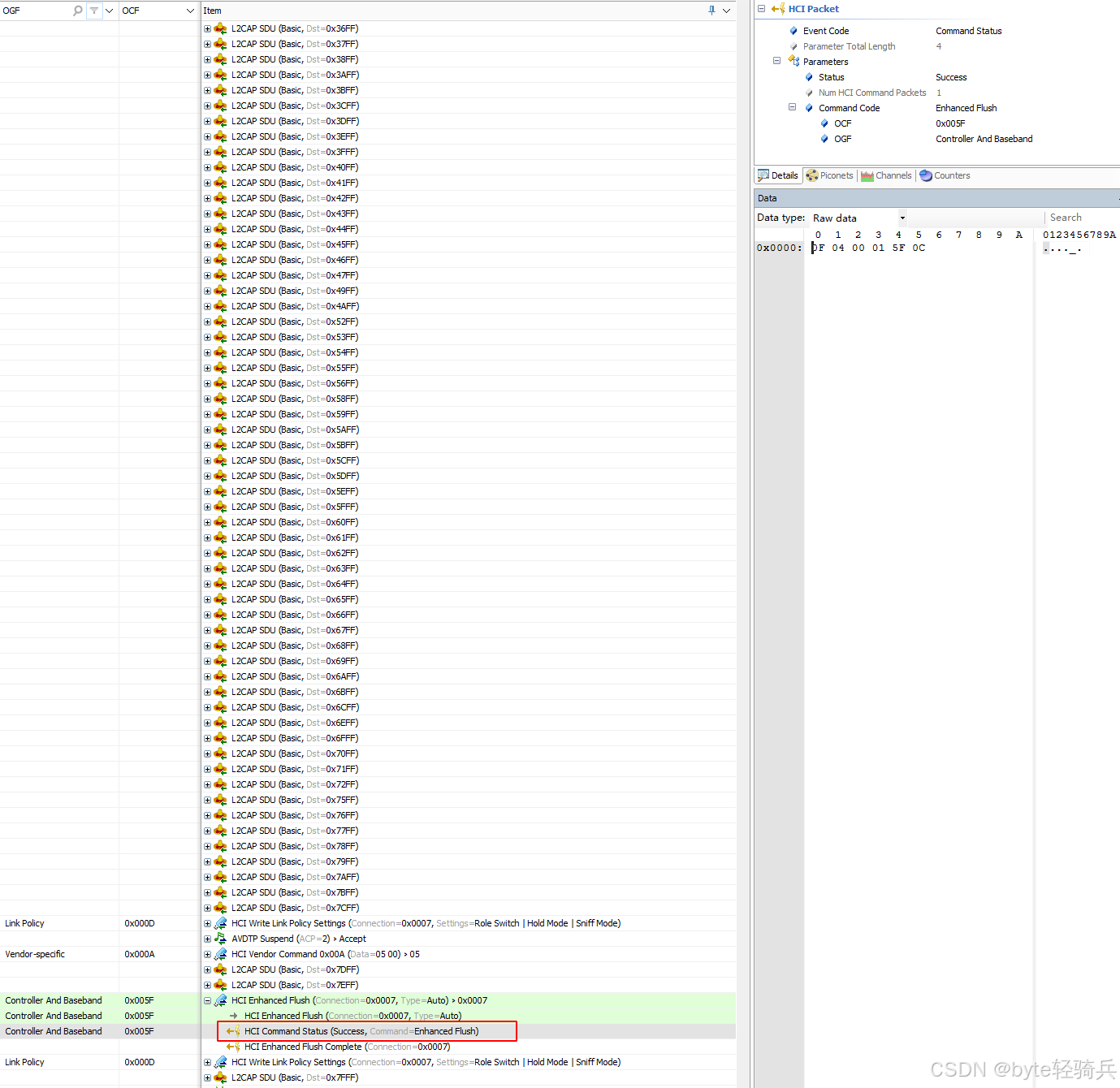Click the 0x000A OCF cell

[160, 954]
